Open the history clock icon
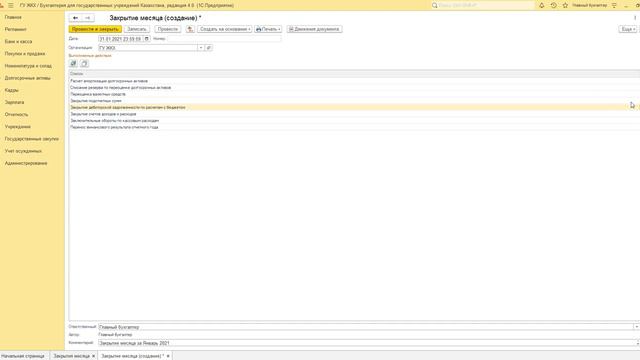This screenshot has width=640, height=360. 553,5
